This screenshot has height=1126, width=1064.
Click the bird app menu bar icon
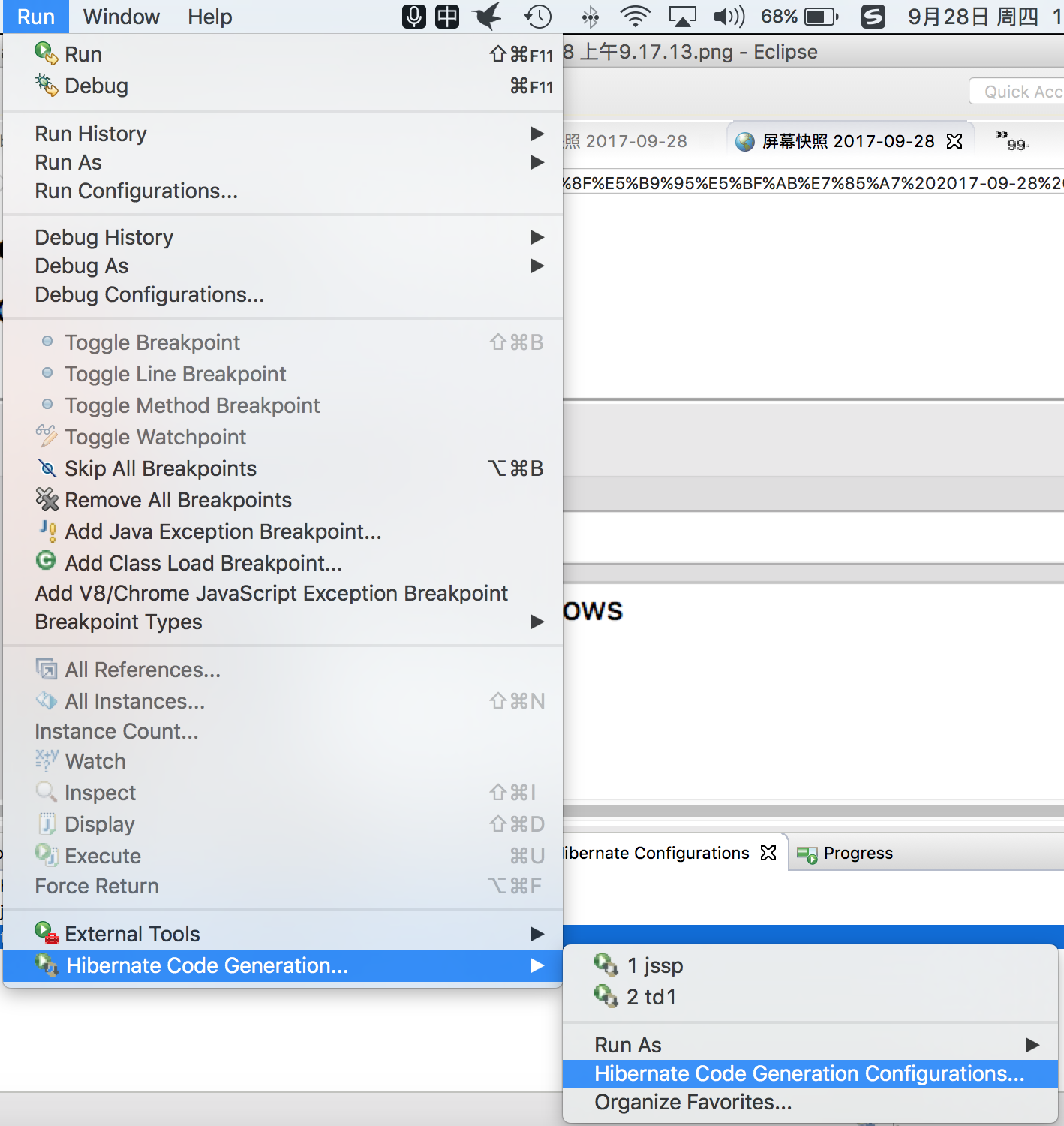tap(487, 16)
